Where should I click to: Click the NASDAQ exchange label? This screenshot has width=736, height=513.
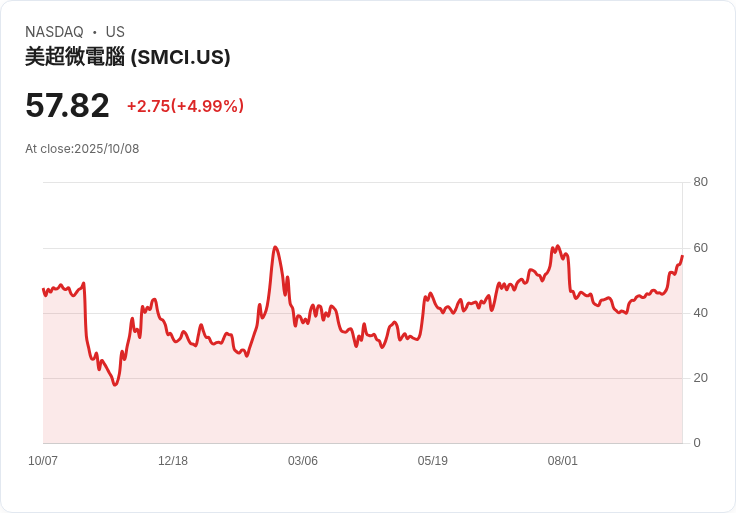tap(54, 32)
